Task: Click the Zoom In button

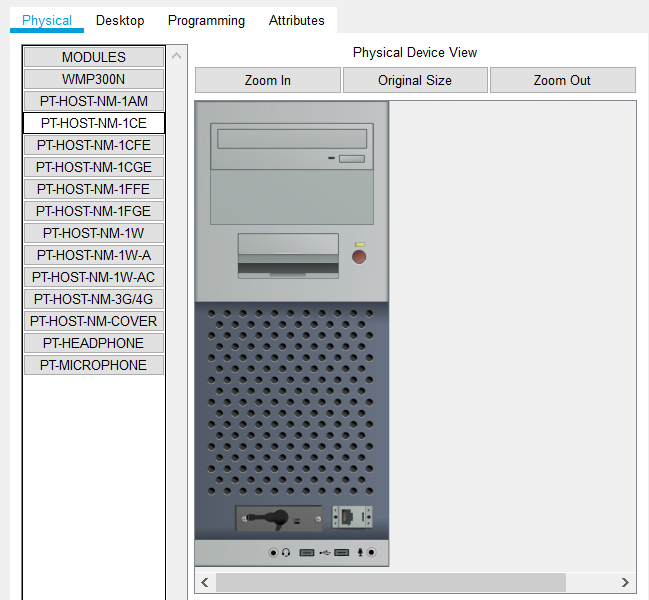Action: click(x=268, y=80)
